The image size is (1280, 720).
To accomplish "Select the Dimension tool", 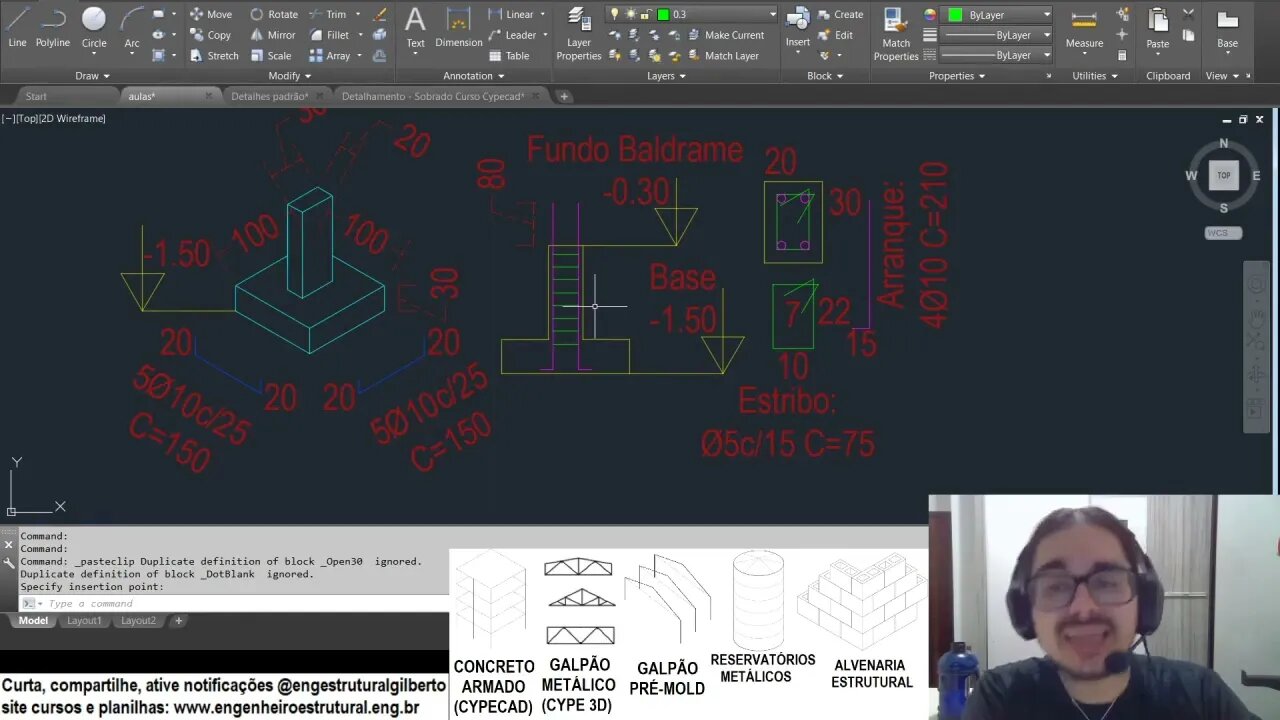I will 459,27.
